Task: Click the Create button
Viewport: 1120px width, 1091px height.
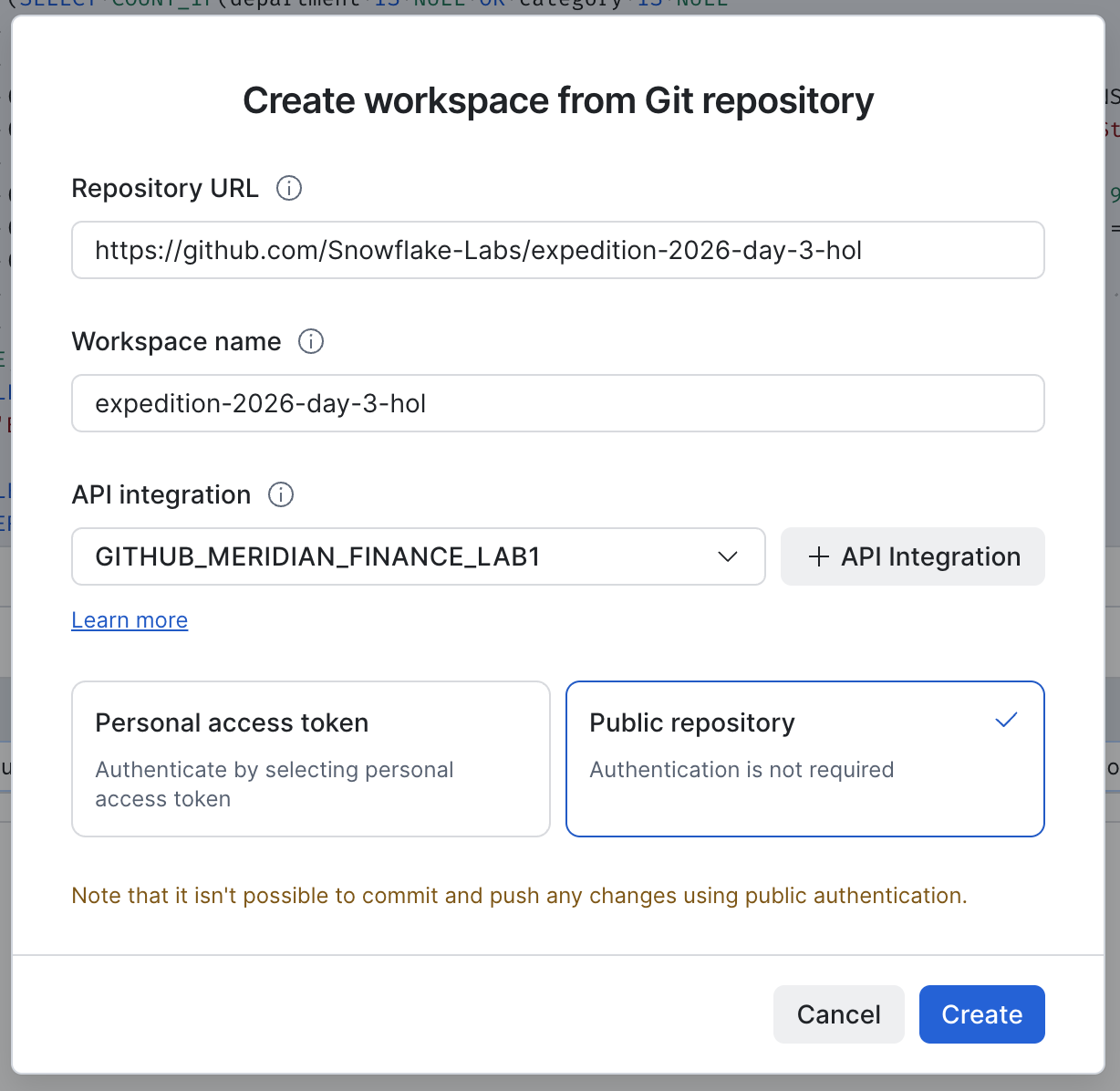Action: coord(982,1014)
